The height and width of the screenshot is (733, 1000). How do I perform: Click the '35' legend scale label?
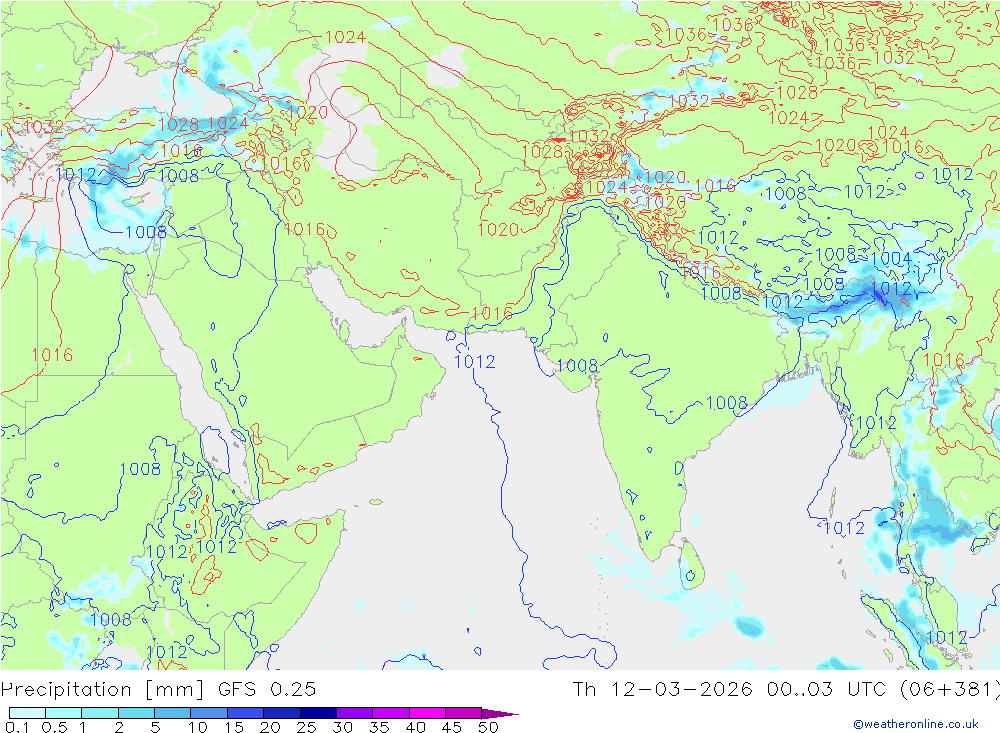pyautogui.click(x=379, y=727)
